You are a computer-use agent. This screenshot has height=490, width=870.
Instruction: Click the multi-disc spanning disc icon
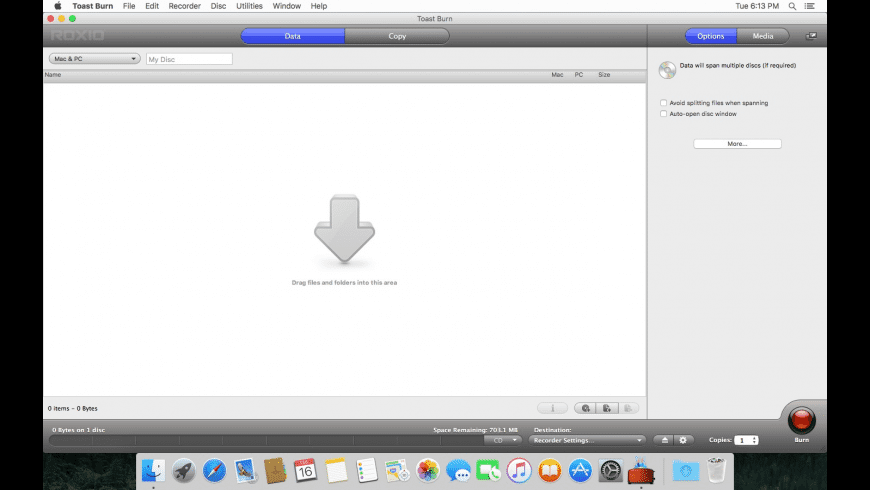click(667, 70)
